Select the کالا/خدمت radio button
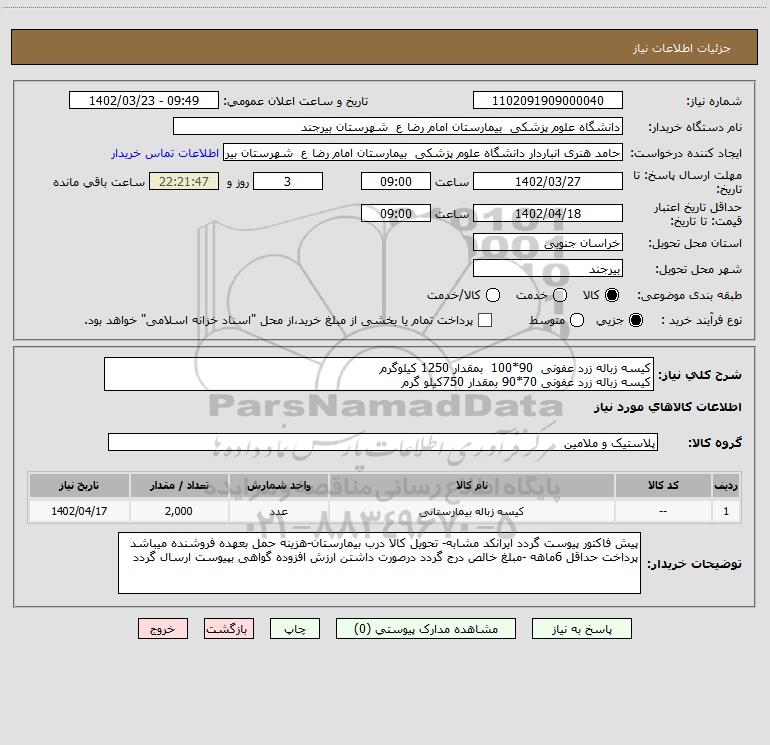This screenshot has height=745, width=770. [x=493, y=295]
